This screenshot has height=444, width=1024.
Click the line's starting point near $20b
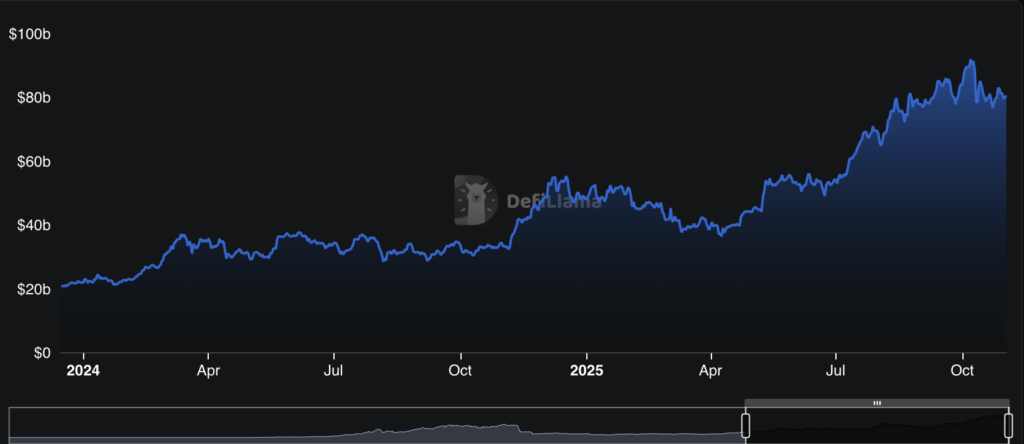63,286
